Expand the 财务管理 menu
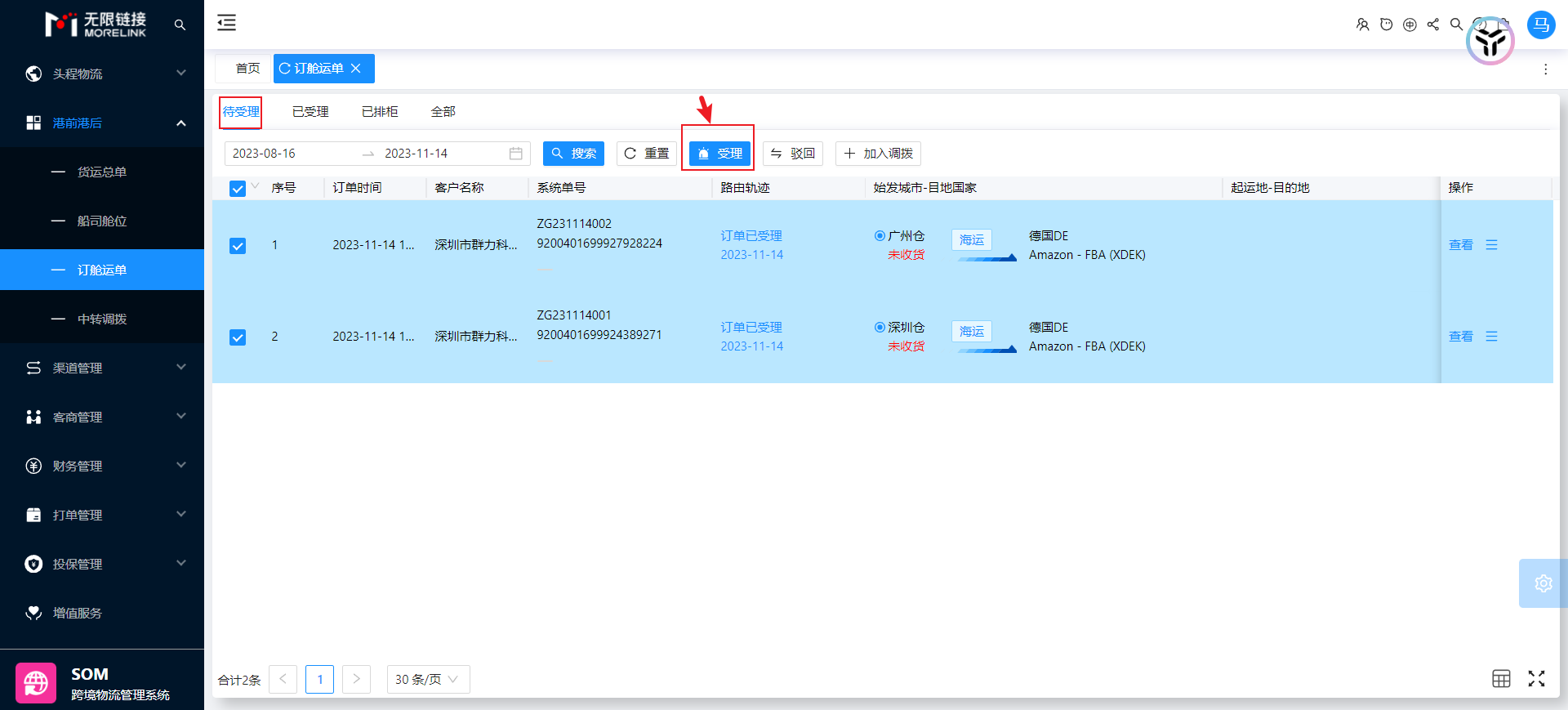This screenshot has height=710, width=1568. pyautogui.click(x=102, y=466)
